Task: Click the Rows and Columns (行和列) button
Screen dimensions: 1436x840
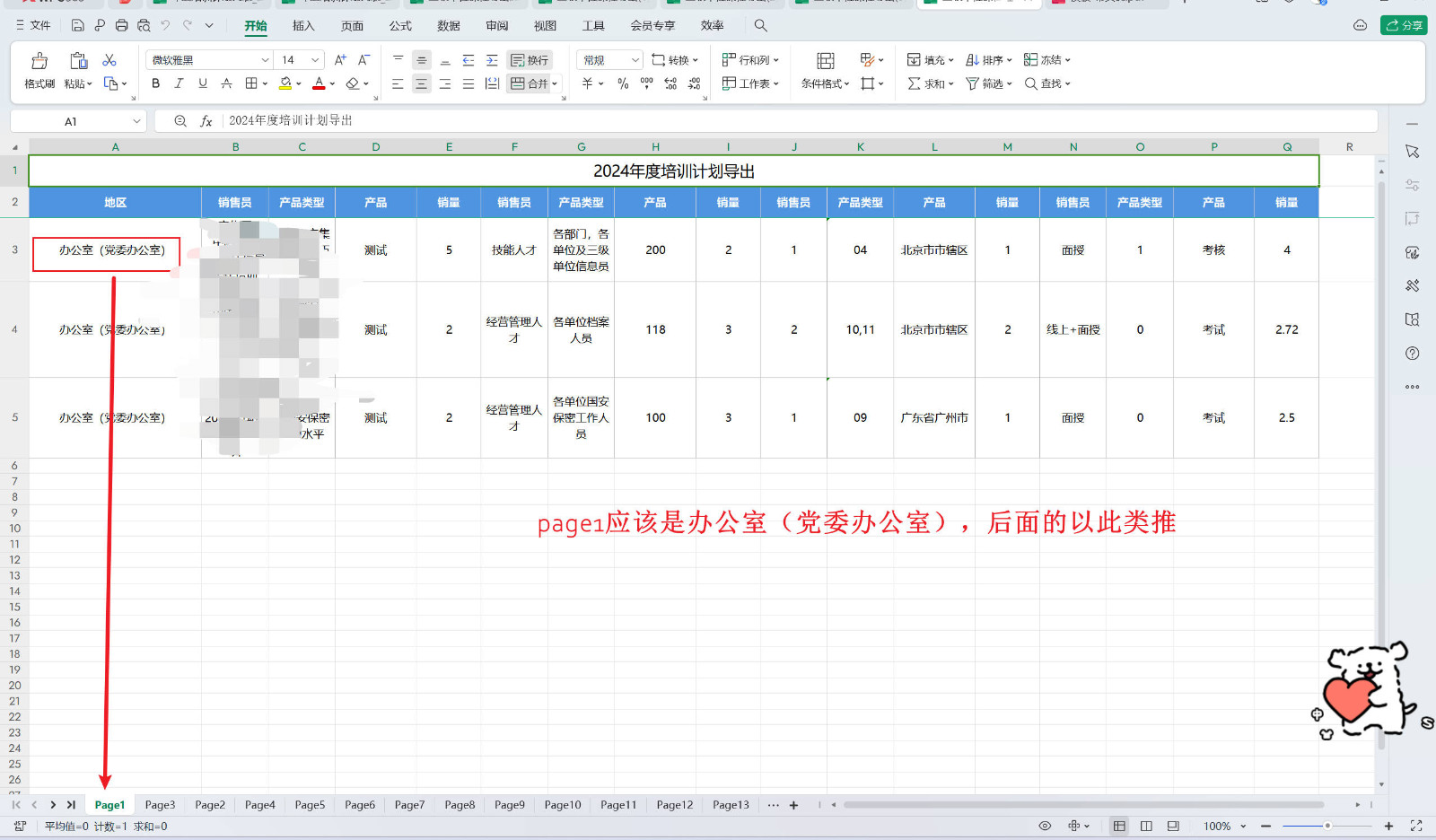Action: click(x=750, y=60)
